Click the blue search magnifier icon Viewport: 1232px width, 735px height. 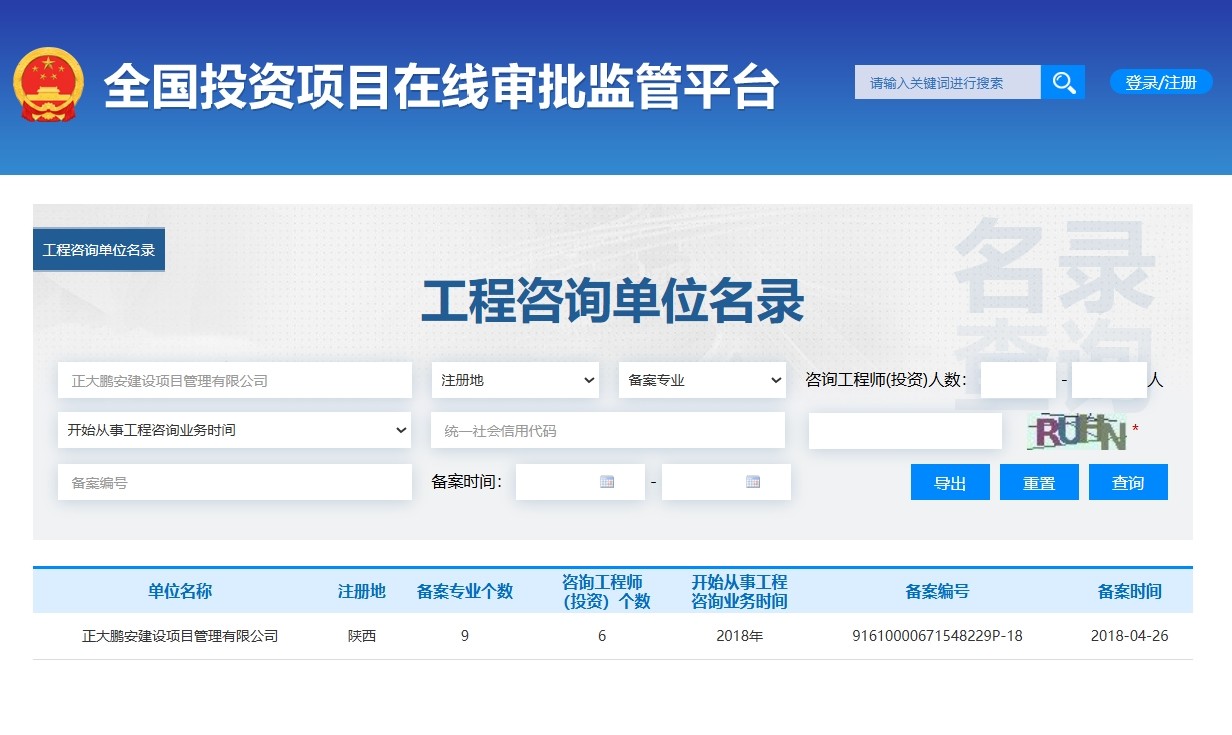point(1063,82)
